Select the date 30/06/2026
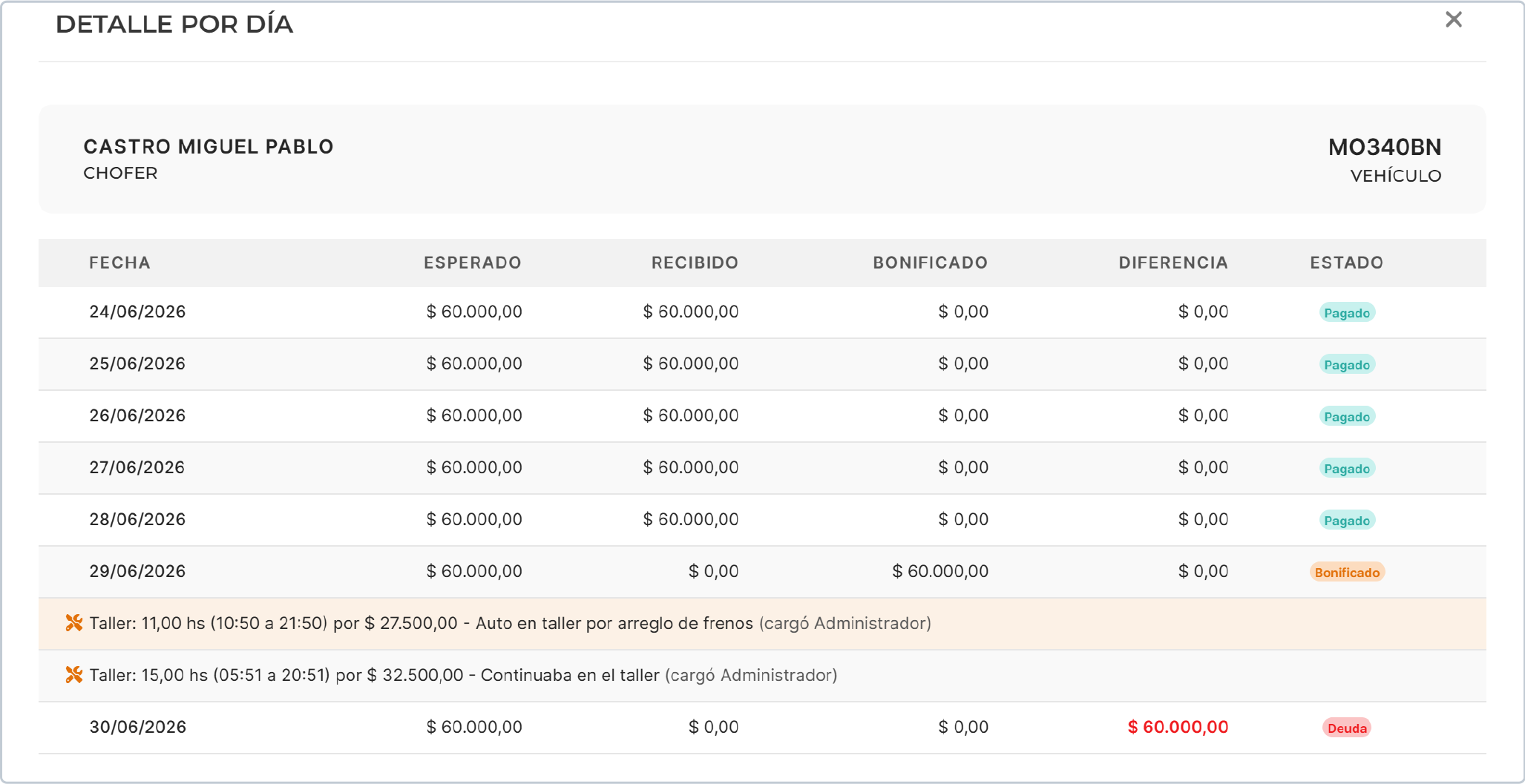The height and width of the screenshot is (784, 1525). tap(137, 727)
